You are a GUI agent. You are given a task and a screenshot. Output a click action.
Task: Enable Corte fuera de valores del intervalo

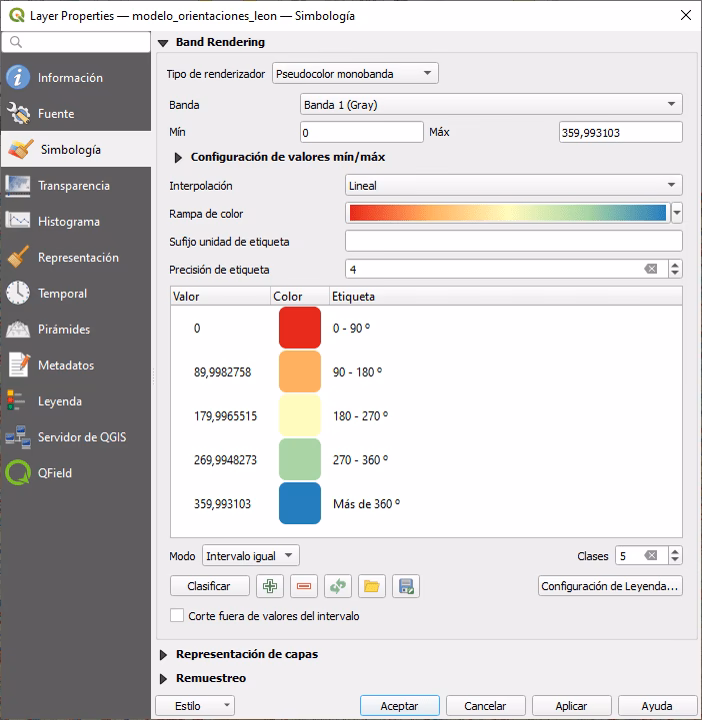[178, 616]
